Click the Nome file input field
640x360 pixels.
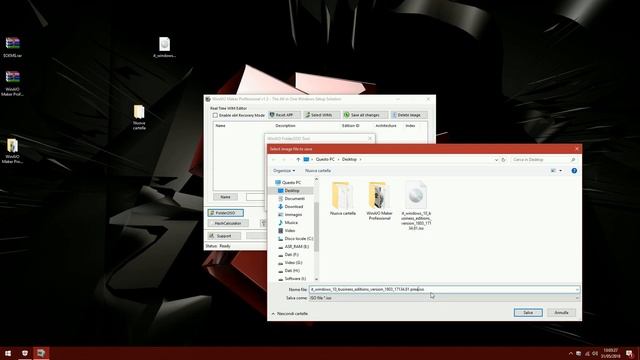click(x=444, y=289)
